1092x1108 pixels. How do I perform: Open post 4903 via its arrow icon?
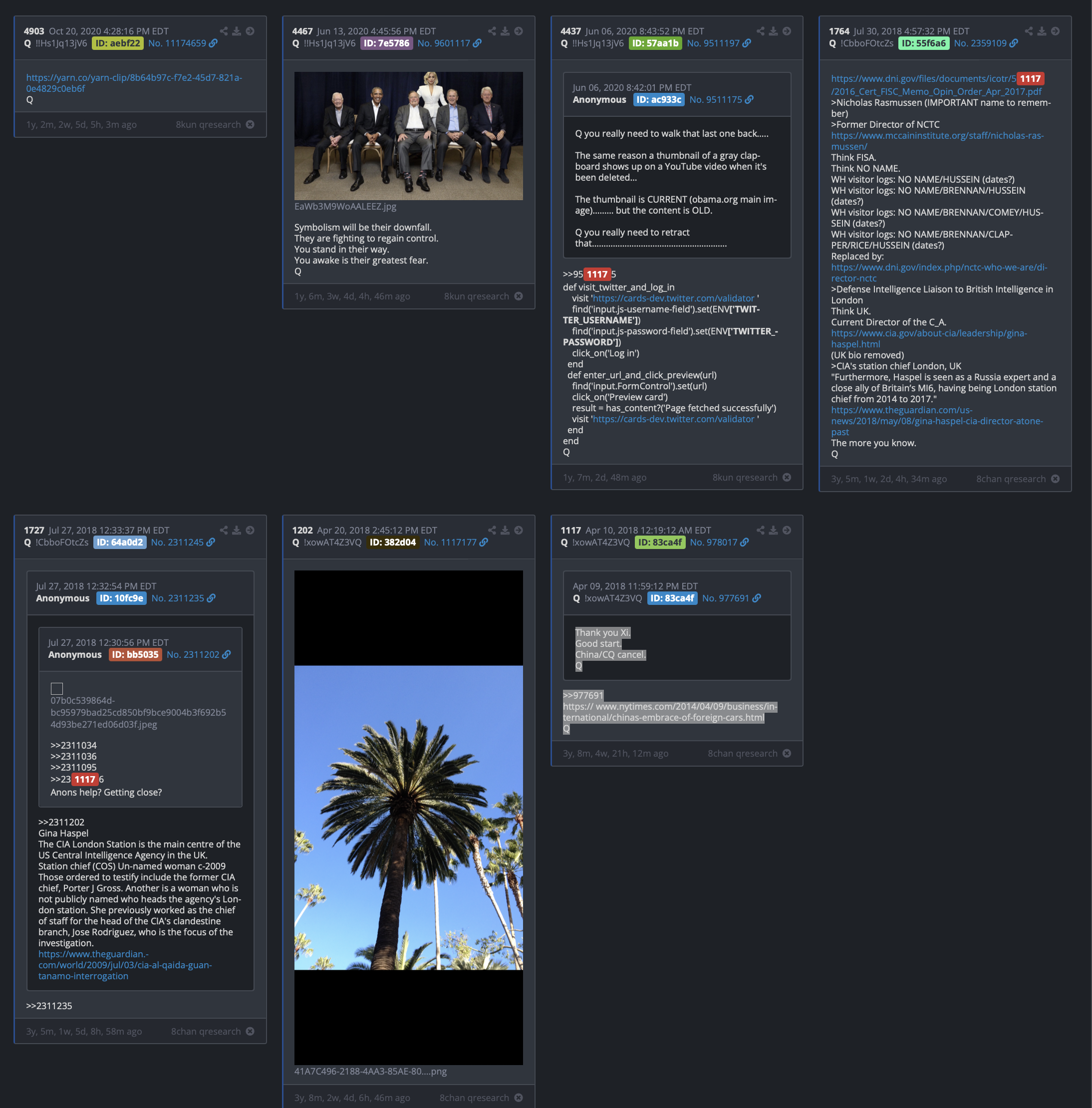(250, 31)
